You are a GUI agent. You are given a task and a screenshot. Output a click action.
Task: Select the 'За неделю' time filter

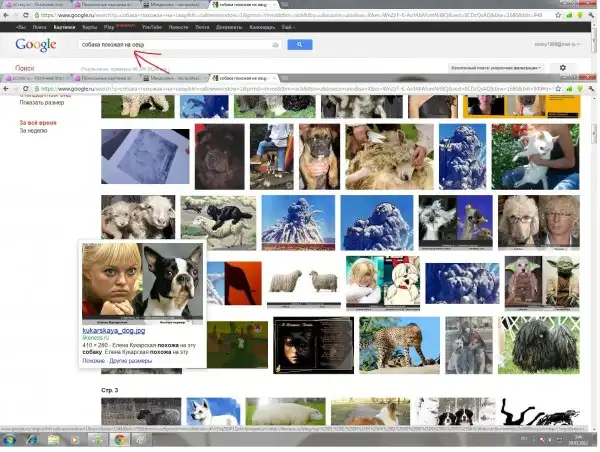click(x=34, y=131)
